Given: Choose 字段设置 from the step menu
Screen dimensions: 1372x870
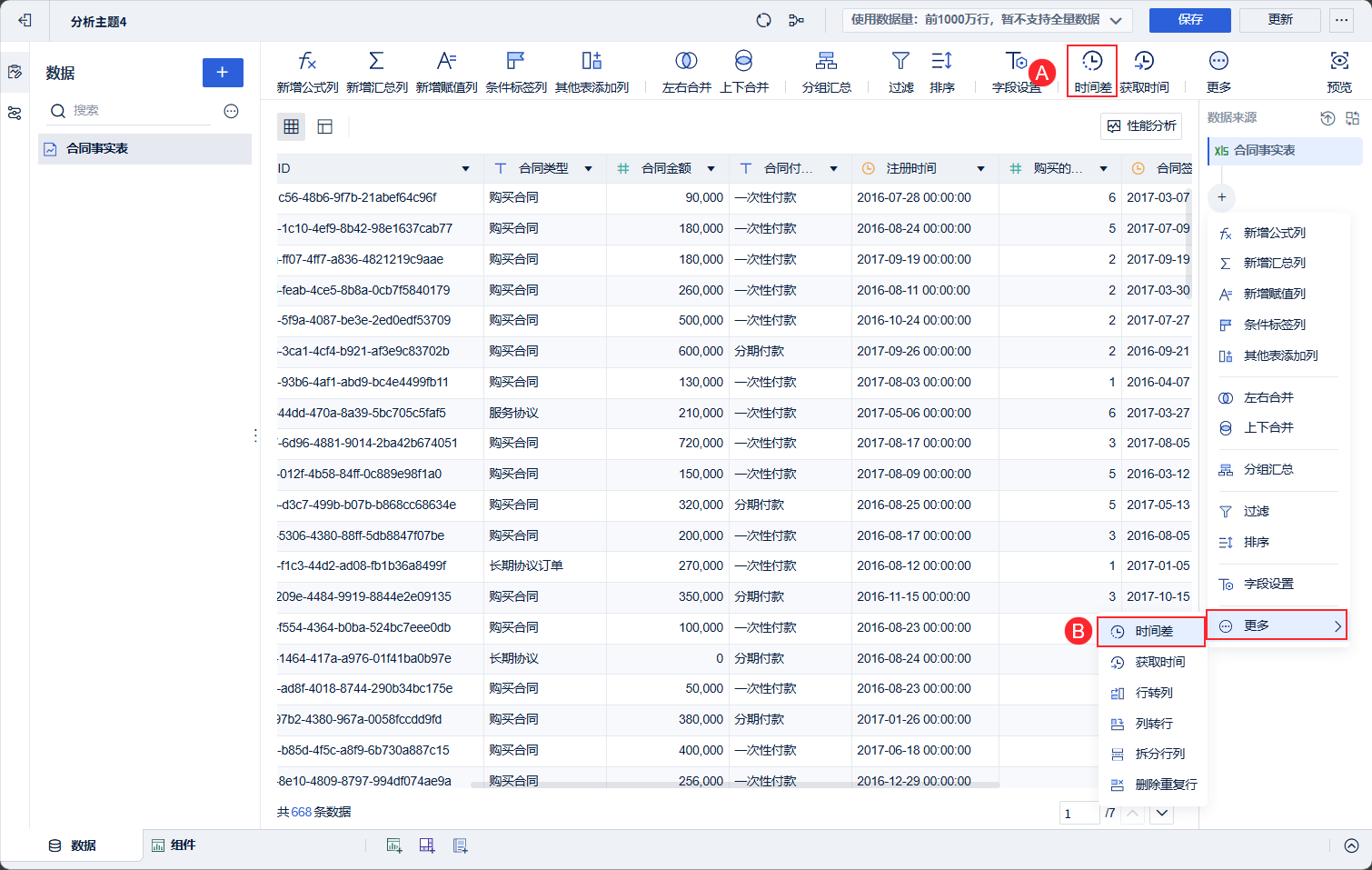Looking at the screenshot, I should click(1277, 584).
